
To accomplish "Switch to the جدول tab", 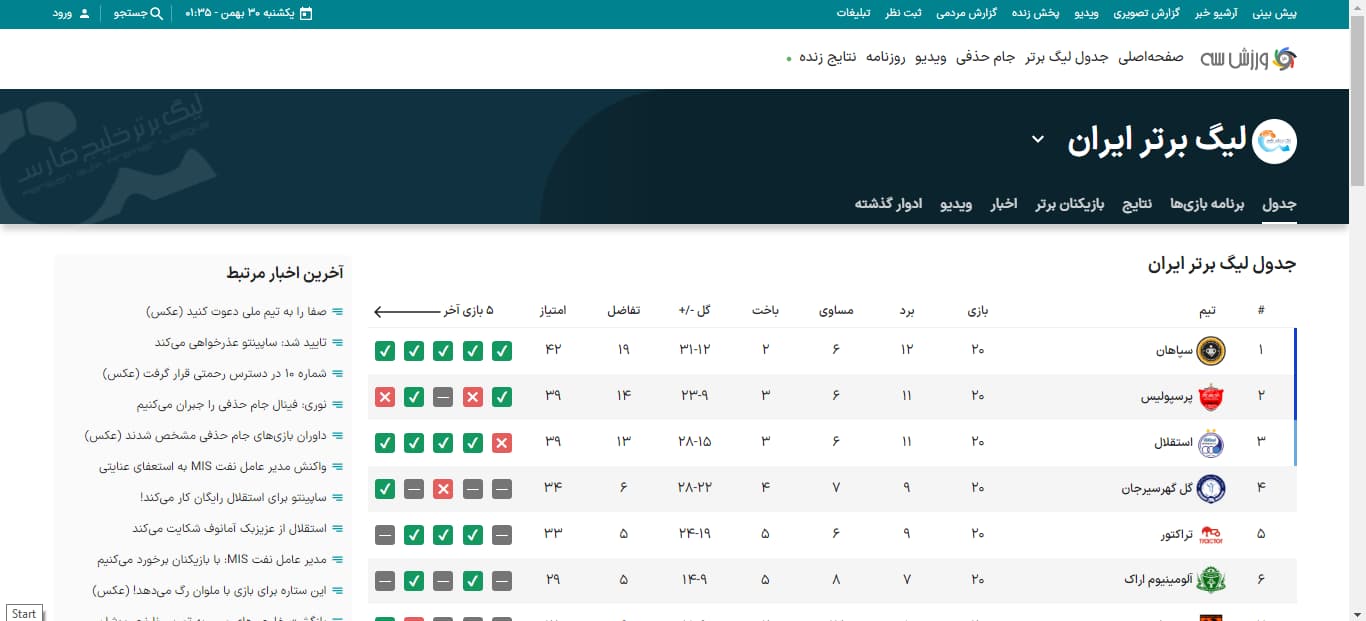I will tap(1279, 204).
